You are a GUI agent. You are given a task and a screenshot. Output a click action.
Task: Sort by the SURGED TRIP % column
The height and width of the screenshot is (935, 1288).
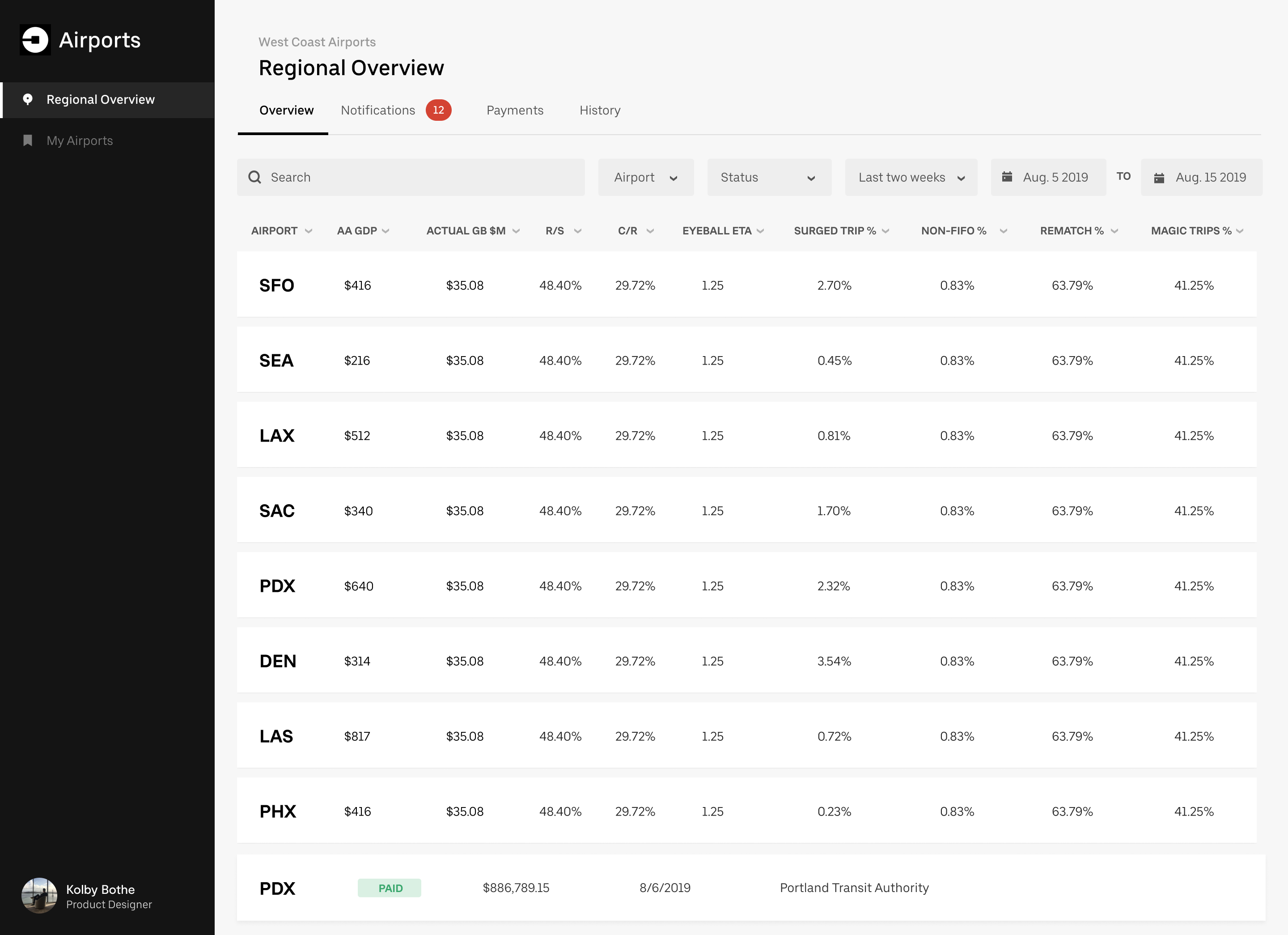(842, 231)
